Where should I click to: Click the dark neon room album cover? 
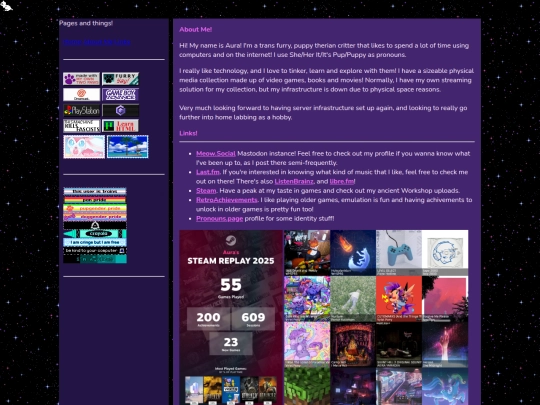pos(353,386)
